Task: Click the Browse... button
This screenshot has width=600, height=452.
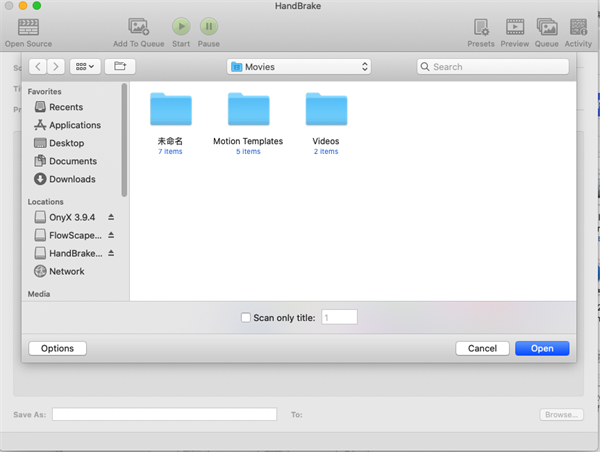Action: click(x=561, y=414)
